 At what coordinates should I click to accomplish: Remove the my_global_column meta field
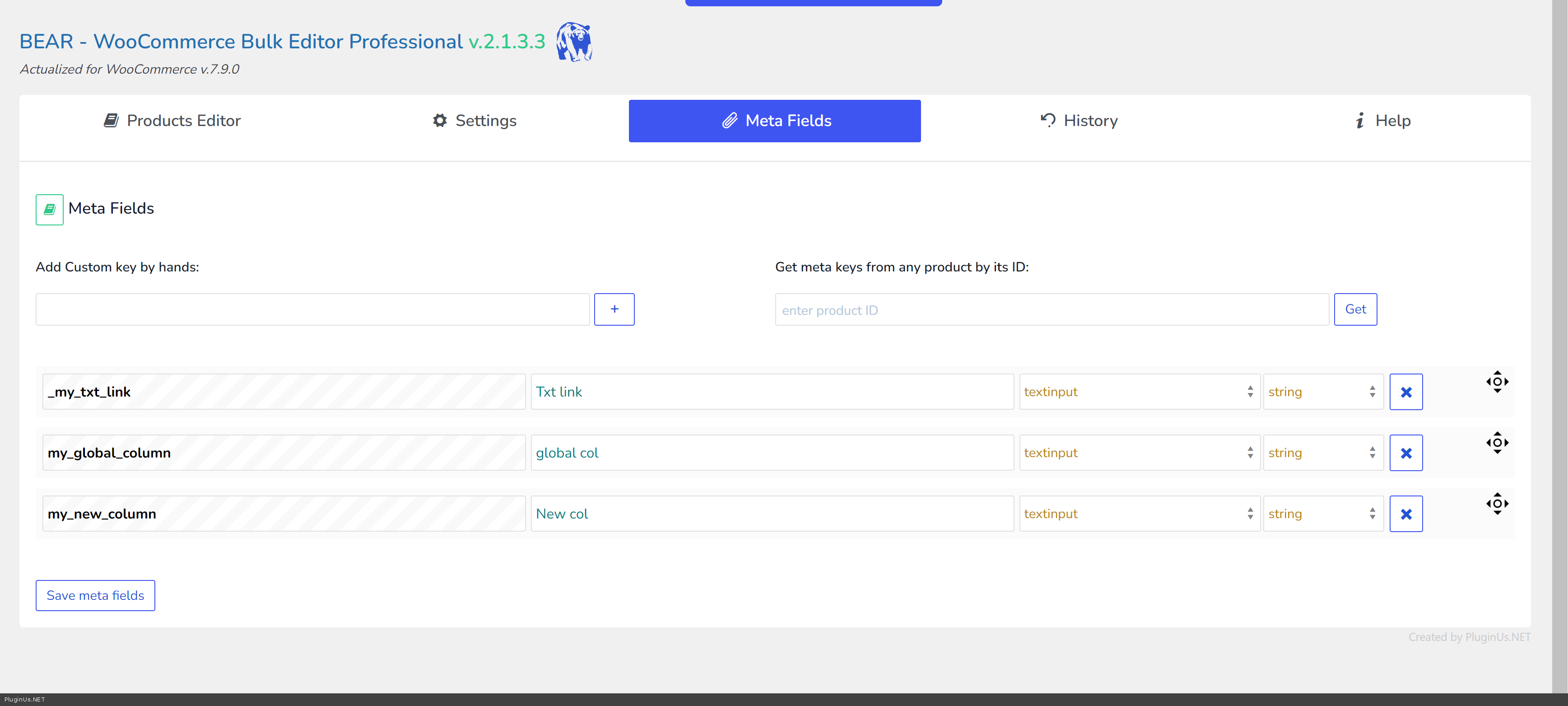point(1405,453)
